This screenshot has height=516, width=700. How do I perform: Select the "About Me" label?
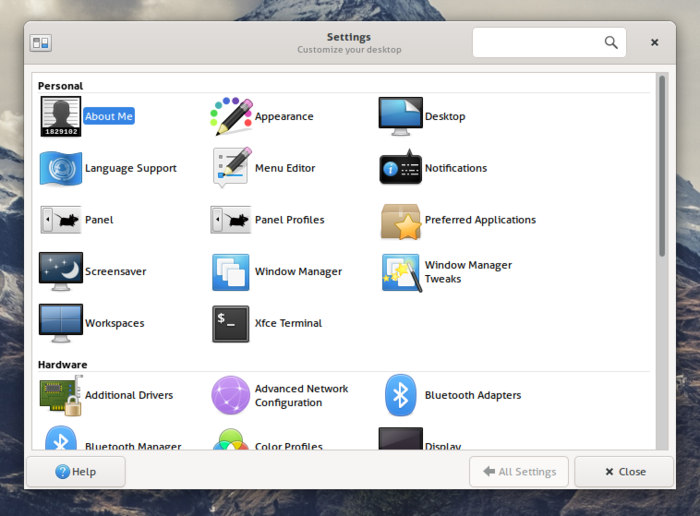point(109,117)
